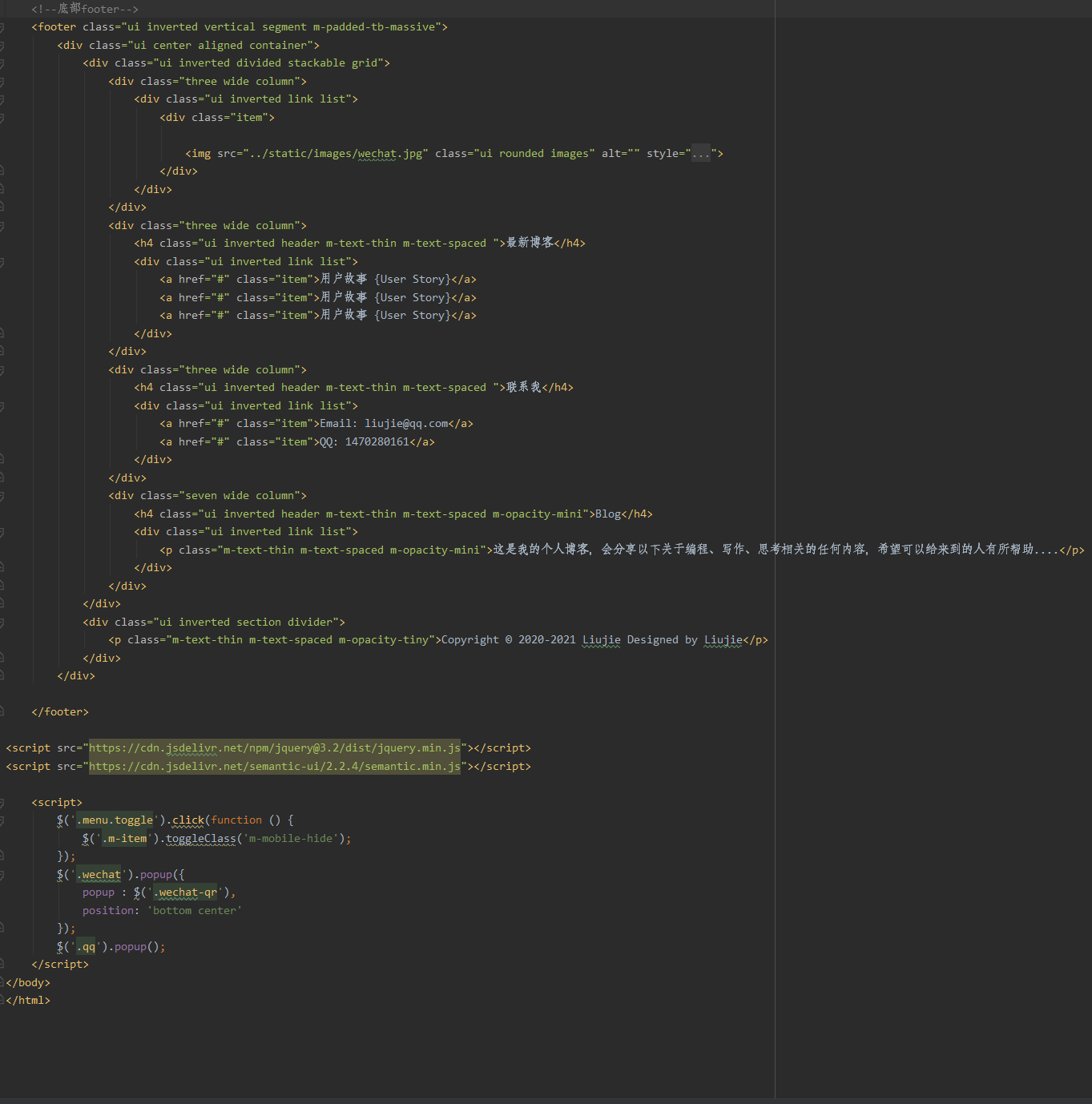Fold the "ui center aligned container" div in gutter

pyautogui.click(x=2, y=45)
